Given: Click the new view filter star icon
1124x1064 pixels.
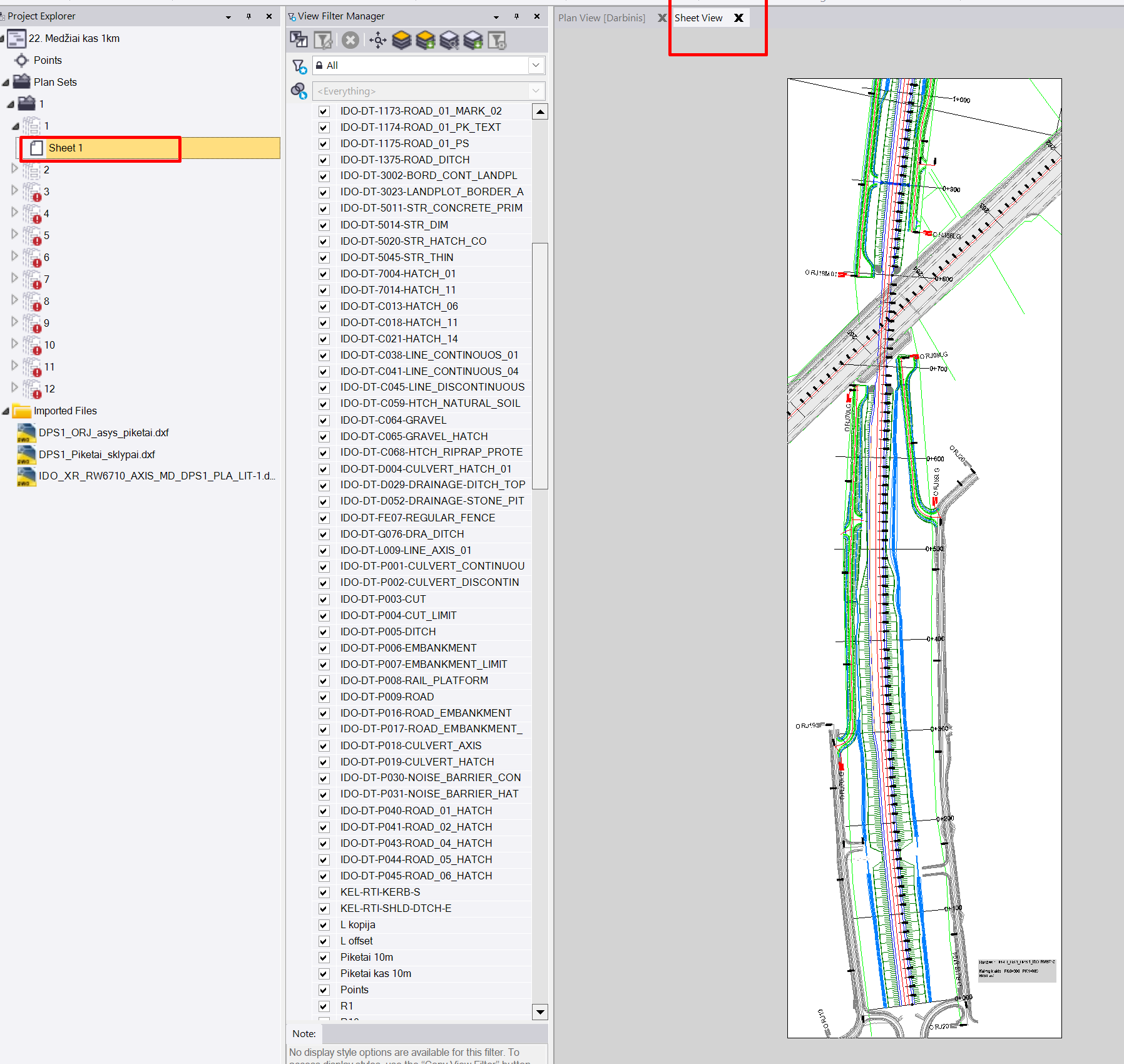Looking at the screenshot, I should coord(299,66).
